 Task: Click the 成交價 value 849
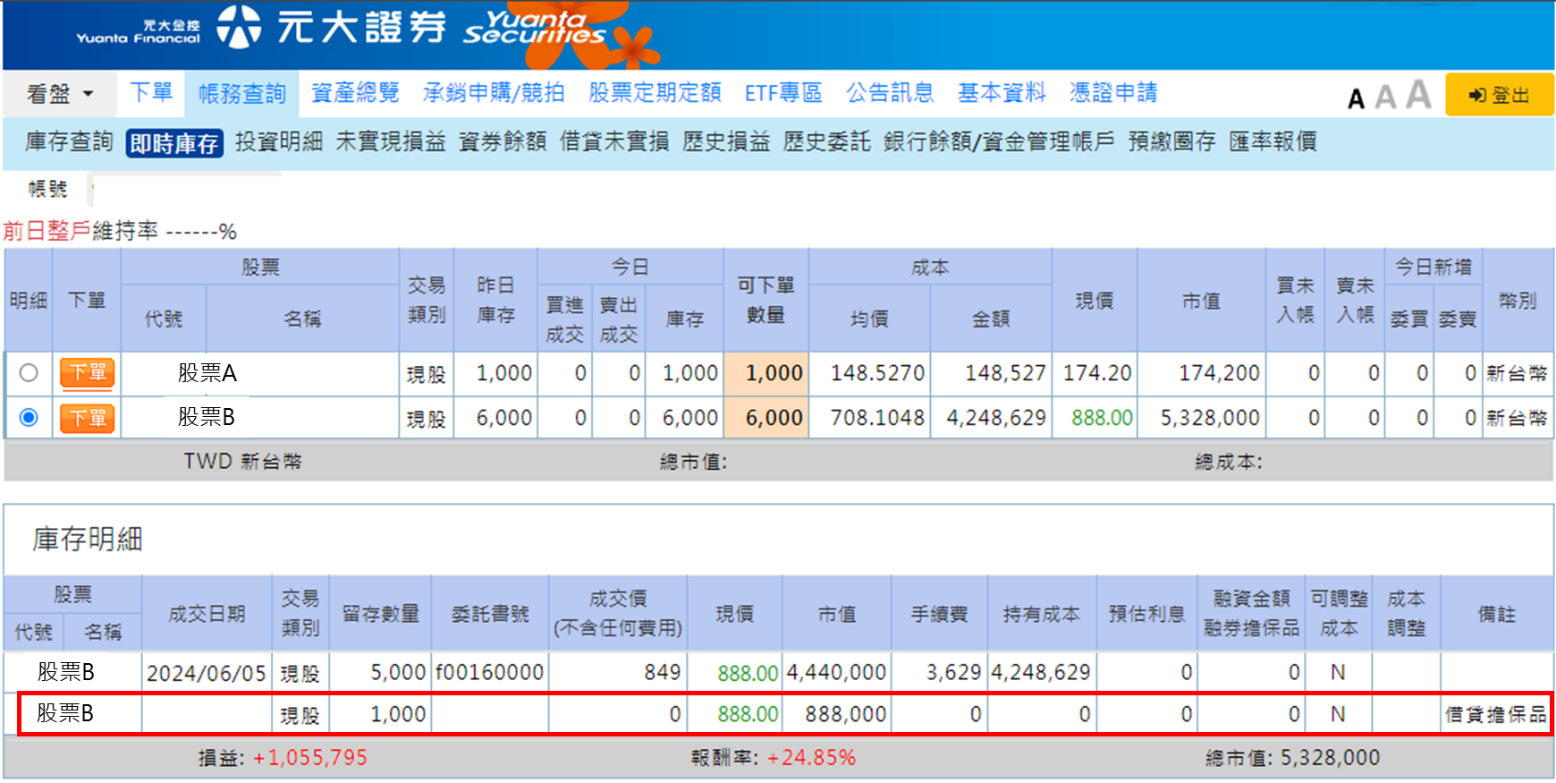664,674
